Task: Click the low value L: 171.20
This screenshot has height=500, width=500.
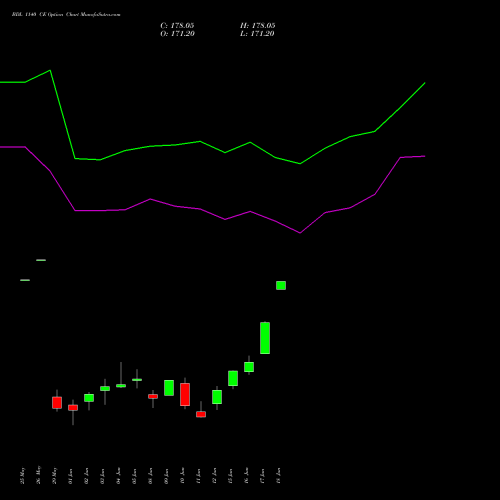Action: (x=257, y=34)
